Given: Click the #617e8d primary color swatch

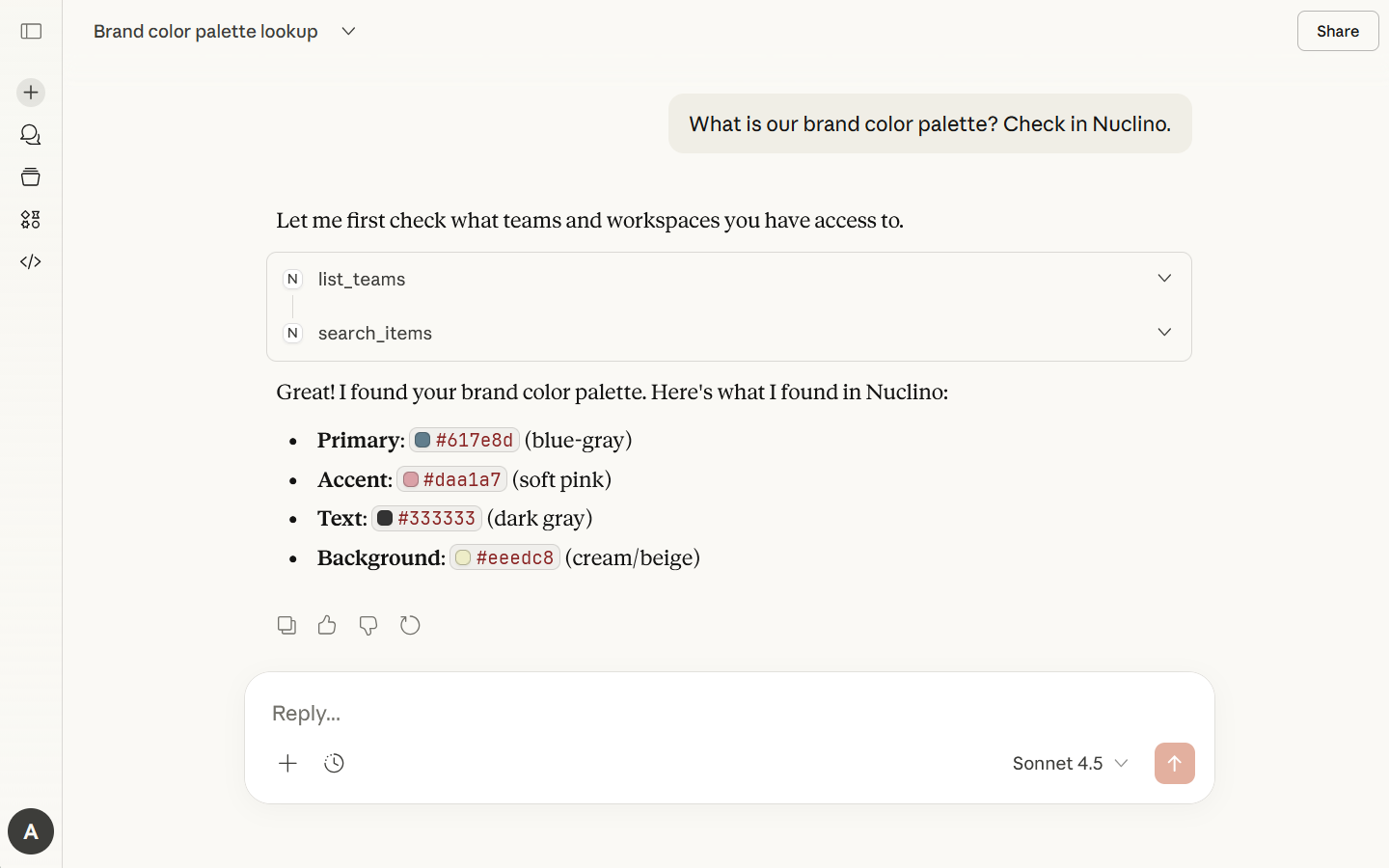Looking at the screenshot, I should [x=422, y=440].
